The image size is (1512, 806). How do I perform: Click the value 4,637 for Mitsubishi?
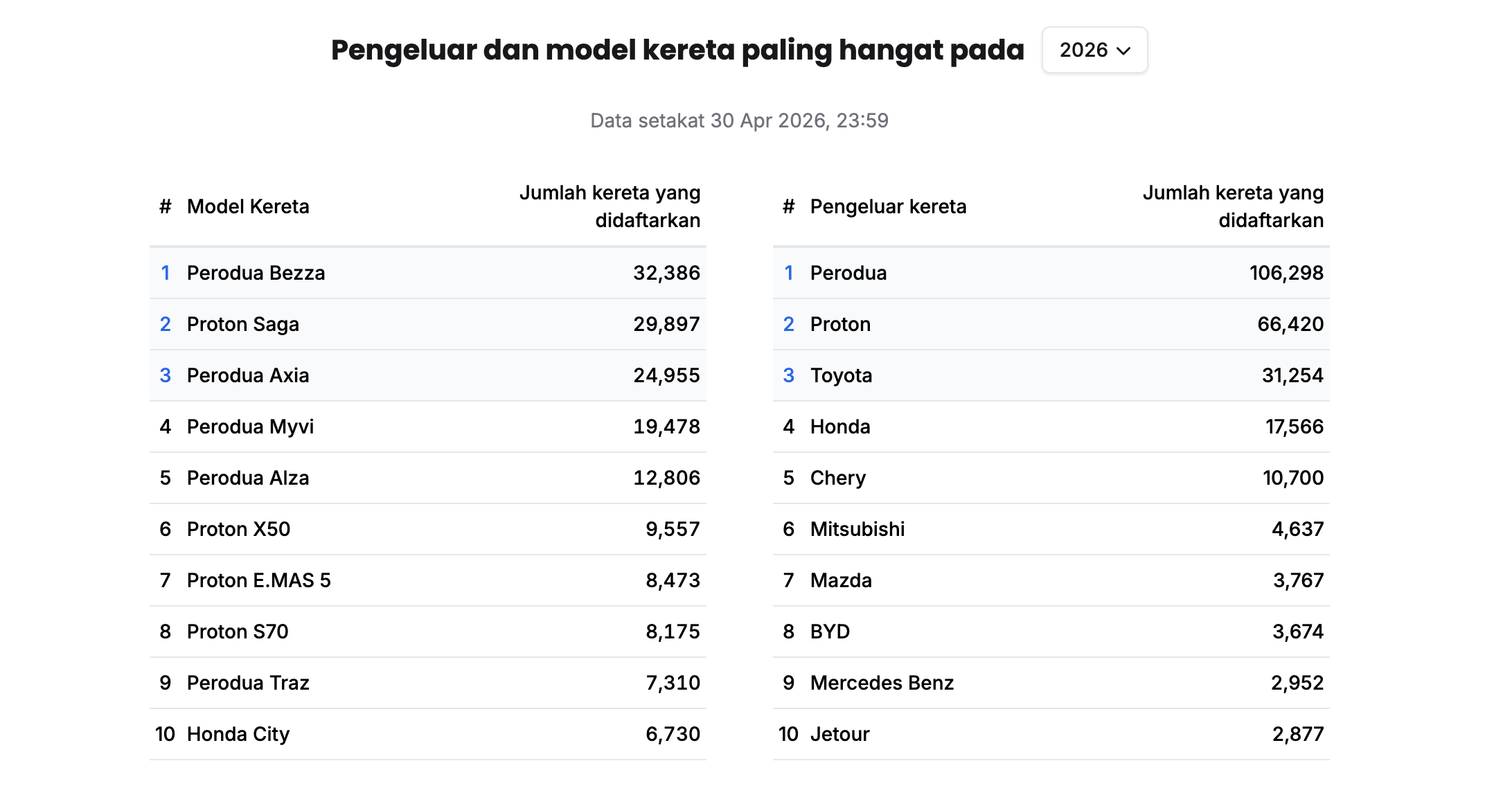[x=1298, y=529]
